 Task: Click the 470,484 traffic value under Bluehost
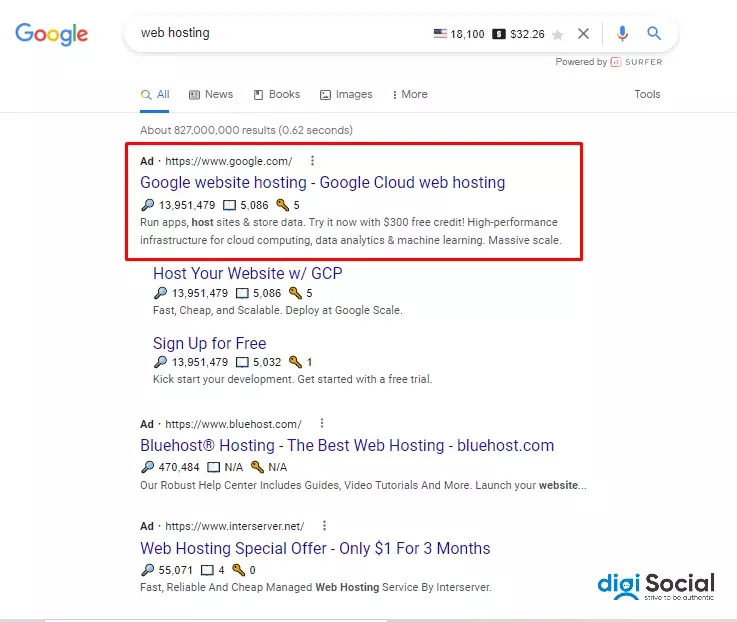tap(179, 467)
